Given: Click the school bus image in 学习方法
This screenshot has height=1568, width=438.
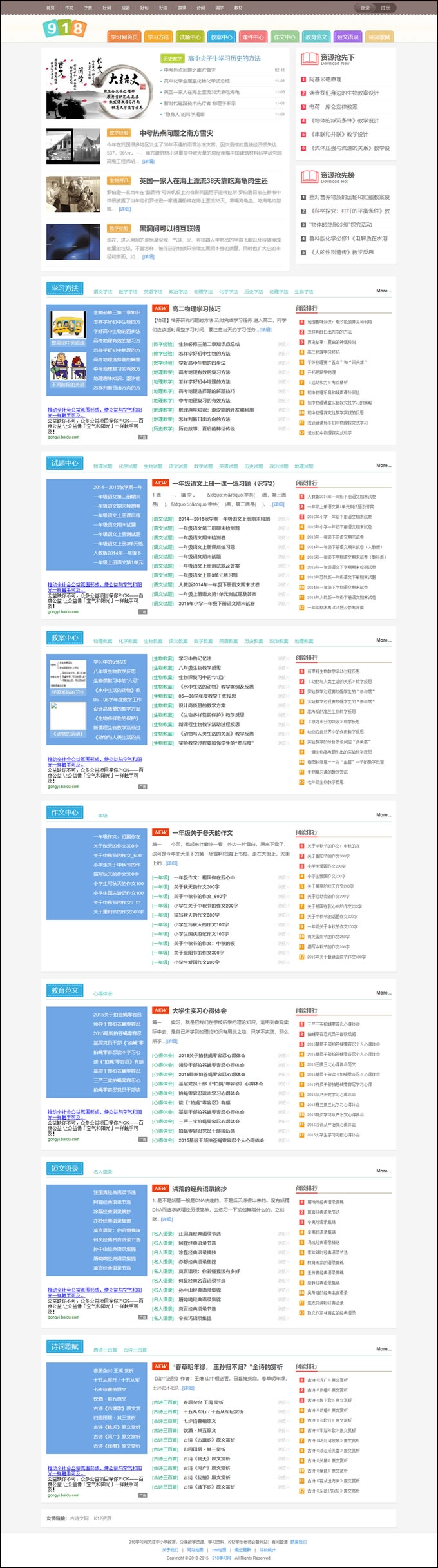Looking at the screenshot, I should tap(68, 325).
